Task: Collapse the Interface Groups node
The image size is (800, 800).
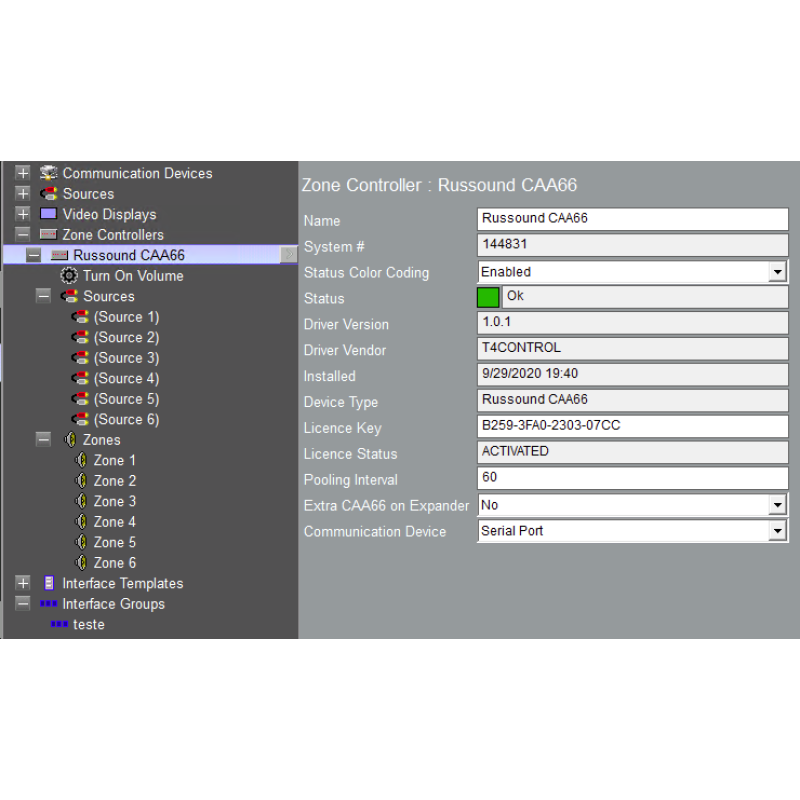Action: pyautogui.click(x=22, y=604)
